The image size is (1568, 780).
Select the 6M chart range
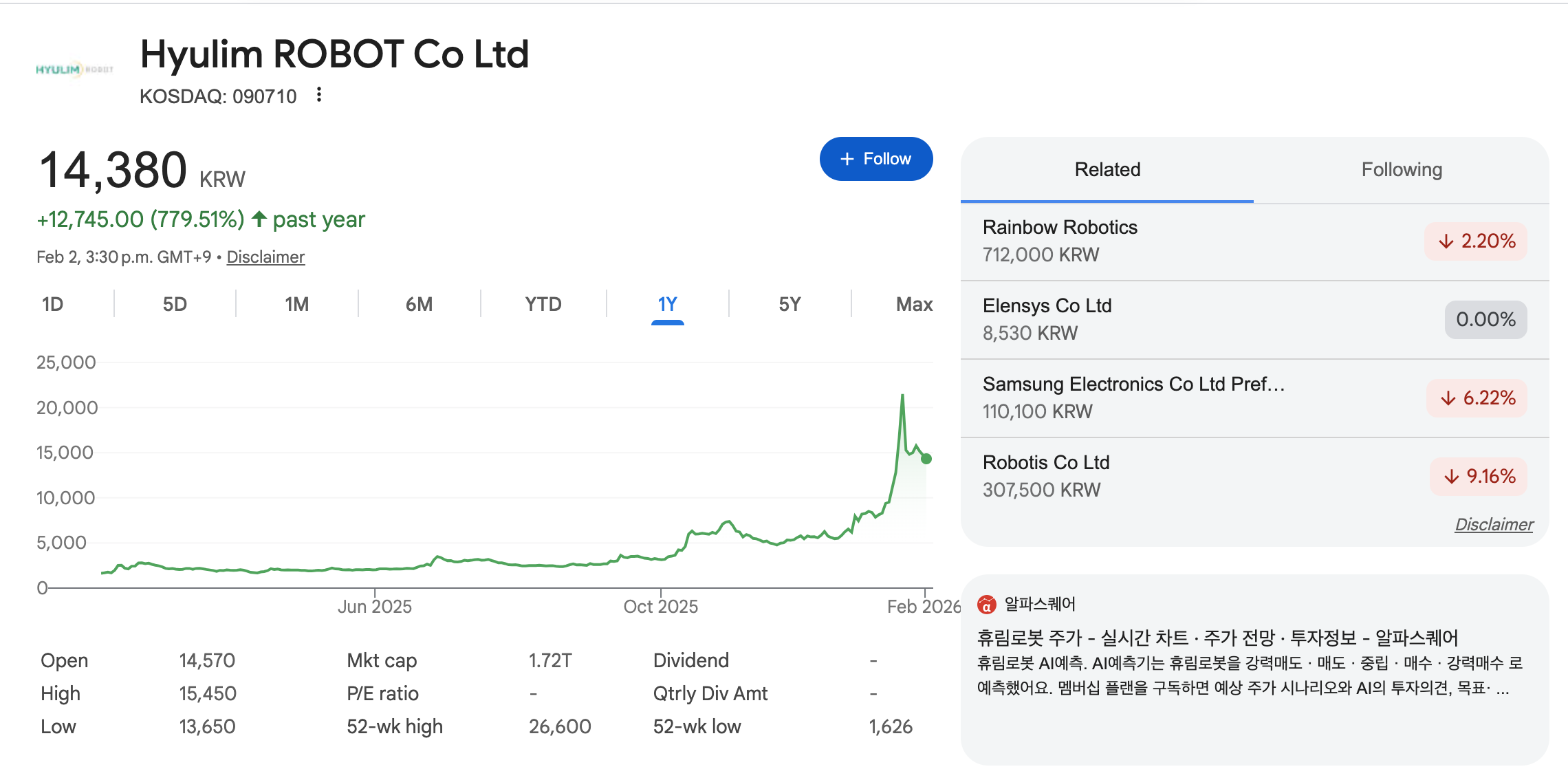[419, 304]
